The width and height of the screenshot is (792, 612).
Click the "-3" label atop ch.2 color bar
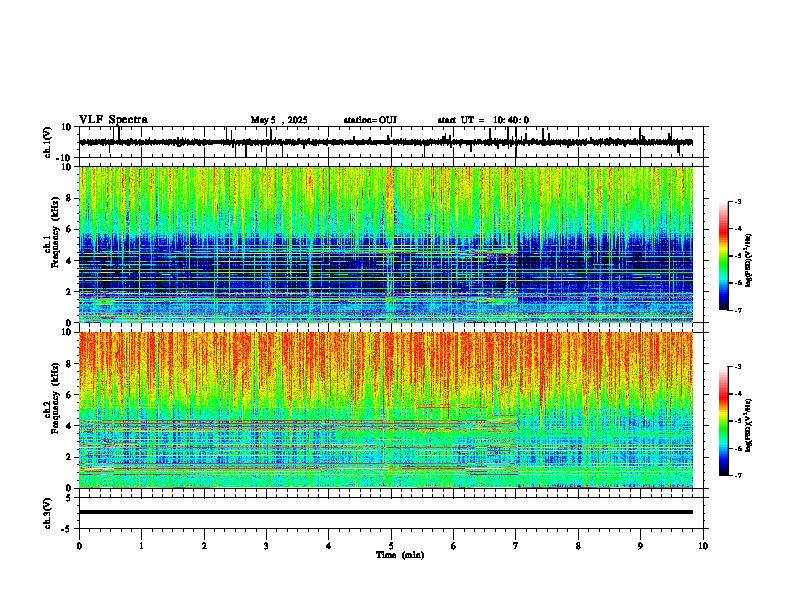(737, 367)
